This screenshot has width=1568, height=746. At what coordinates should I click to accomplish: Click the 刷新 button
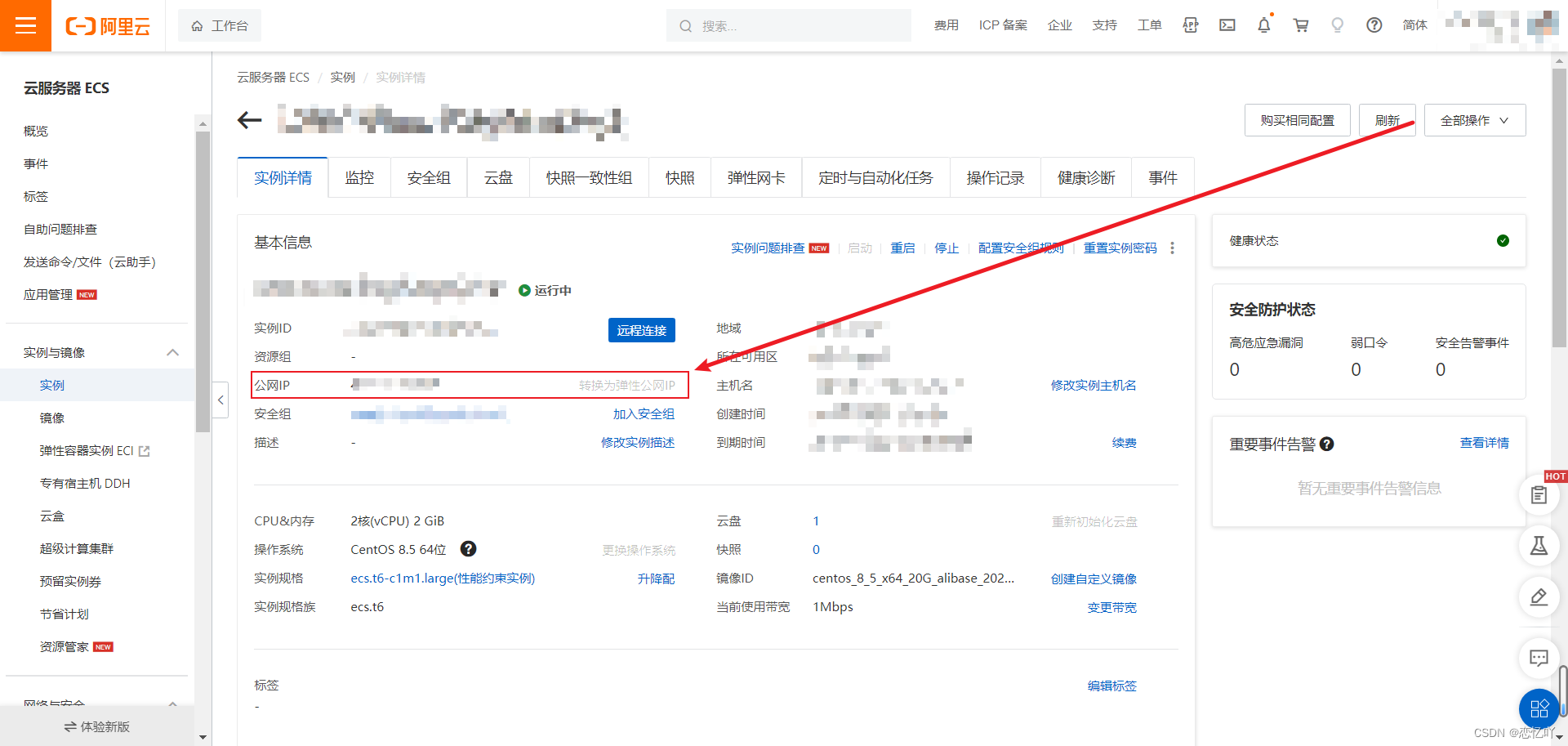[1387, 120]
